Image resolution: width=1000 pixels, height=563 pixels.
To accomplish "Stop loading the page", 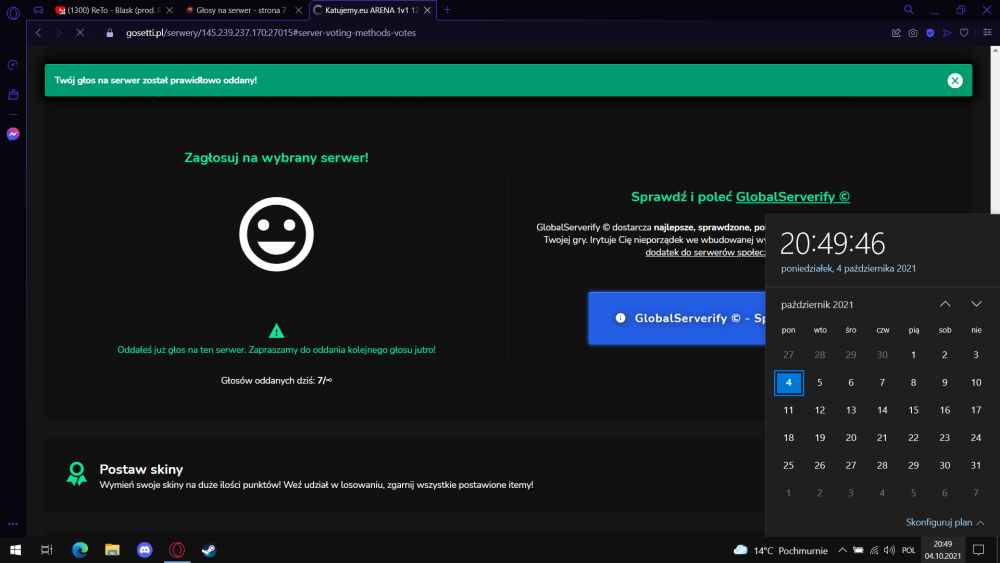I will (80, 33).
